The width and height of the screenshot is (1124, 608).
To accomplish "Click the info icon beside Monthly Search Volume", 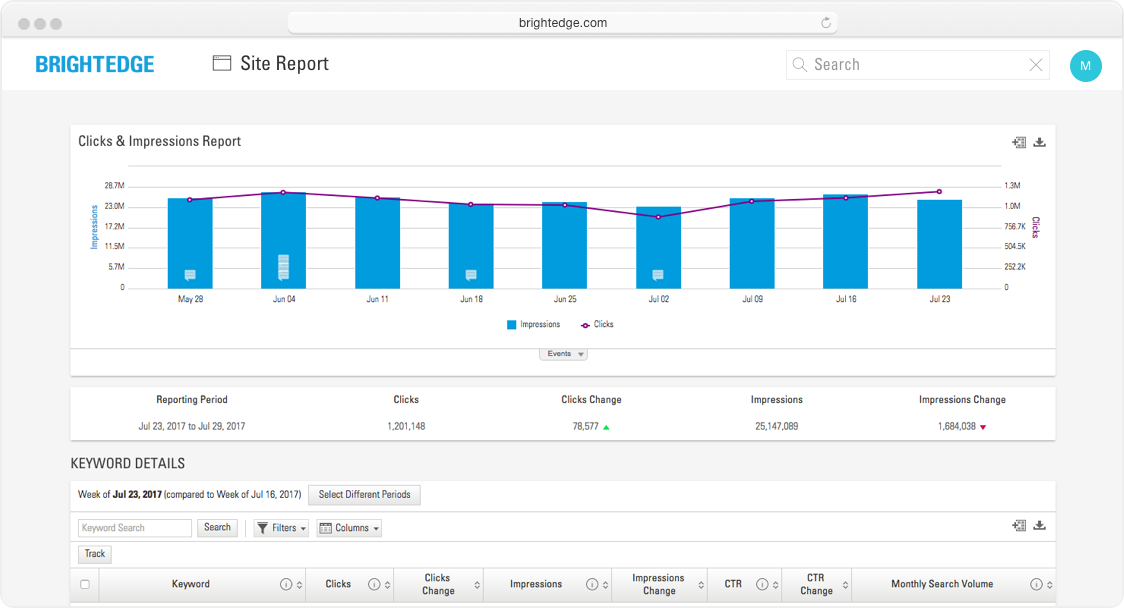I will tap(1036, 584).
